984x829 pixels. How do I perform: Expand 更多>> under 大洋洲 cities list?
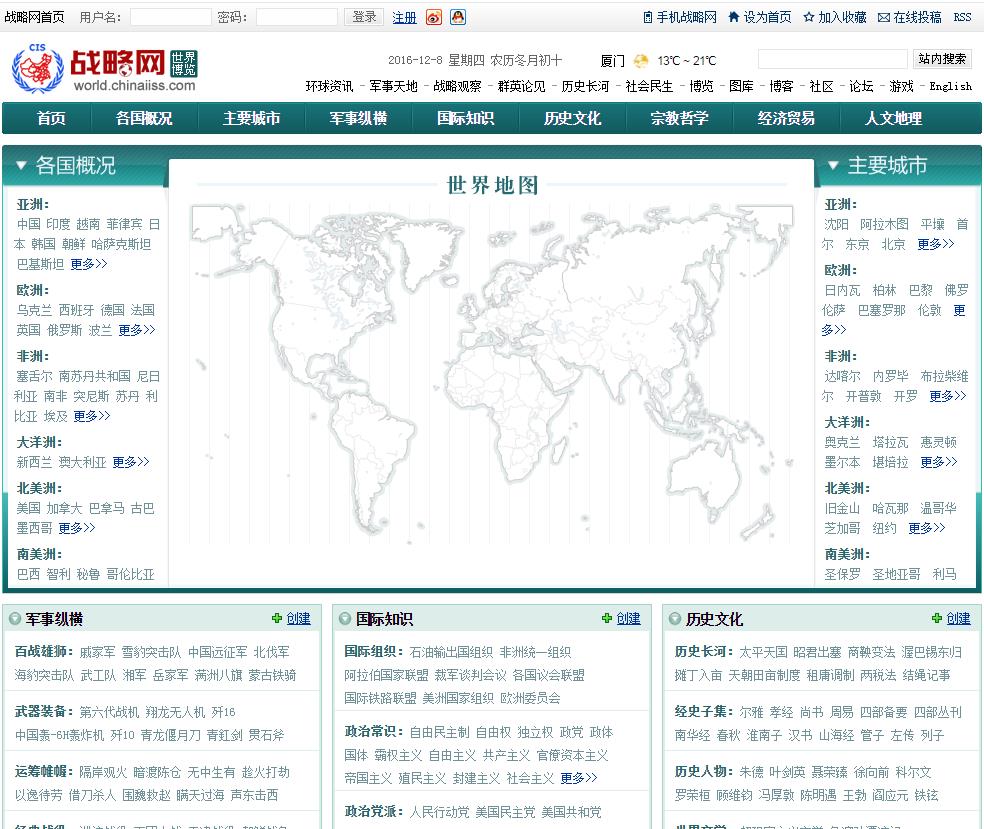[938, 462]
